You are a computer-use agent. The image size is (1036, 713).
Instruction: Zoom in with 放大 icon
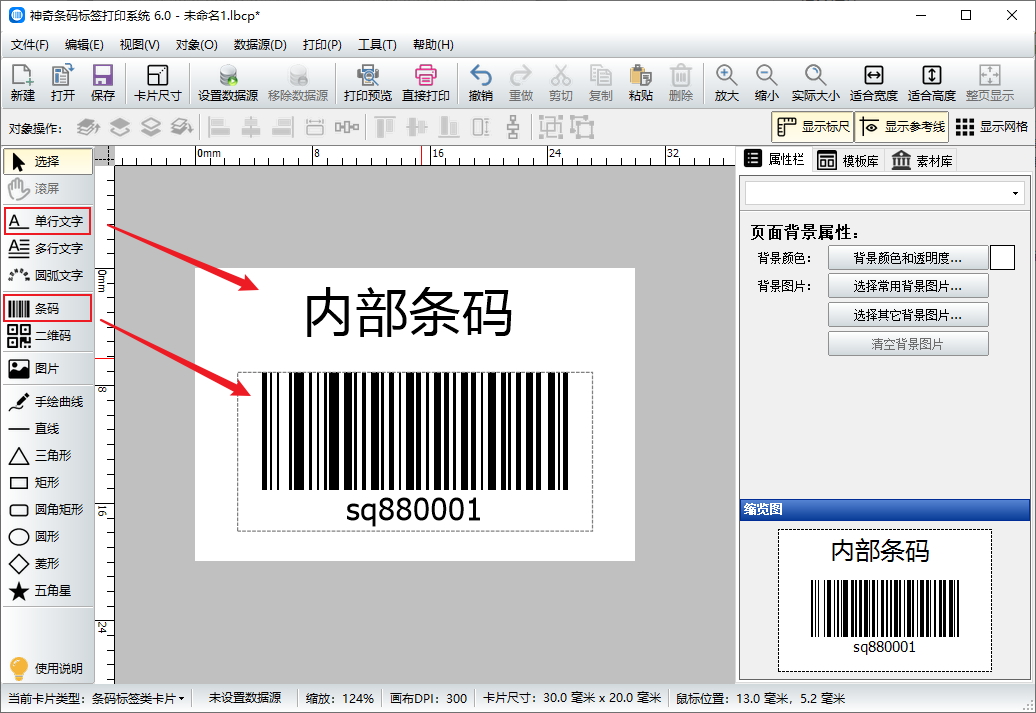726,83
